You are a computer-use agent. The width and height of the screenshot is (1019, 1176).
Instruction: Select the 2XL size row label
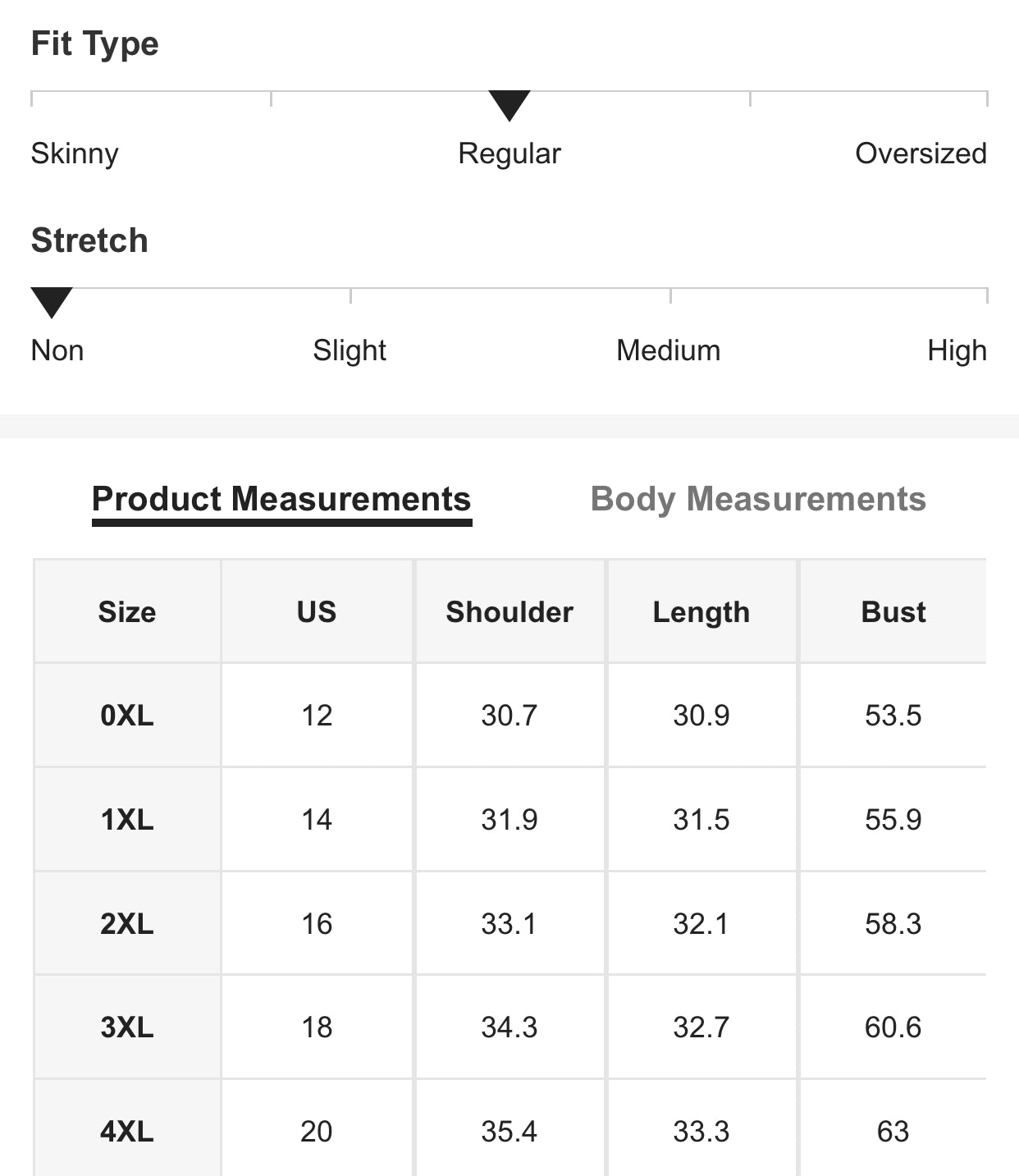point(127,924)
